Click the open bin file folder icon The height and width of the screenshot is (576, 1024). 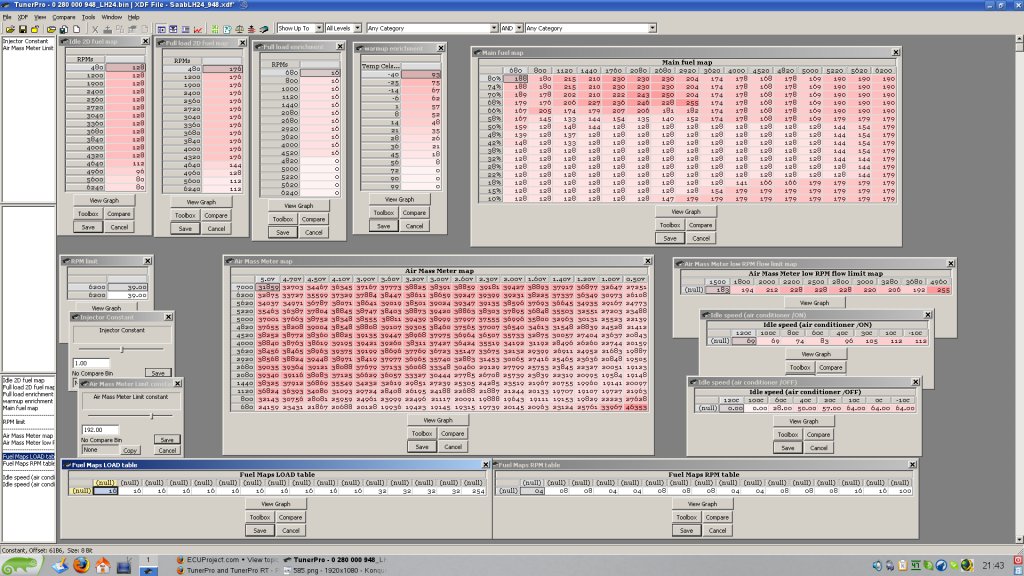point(10,29)
